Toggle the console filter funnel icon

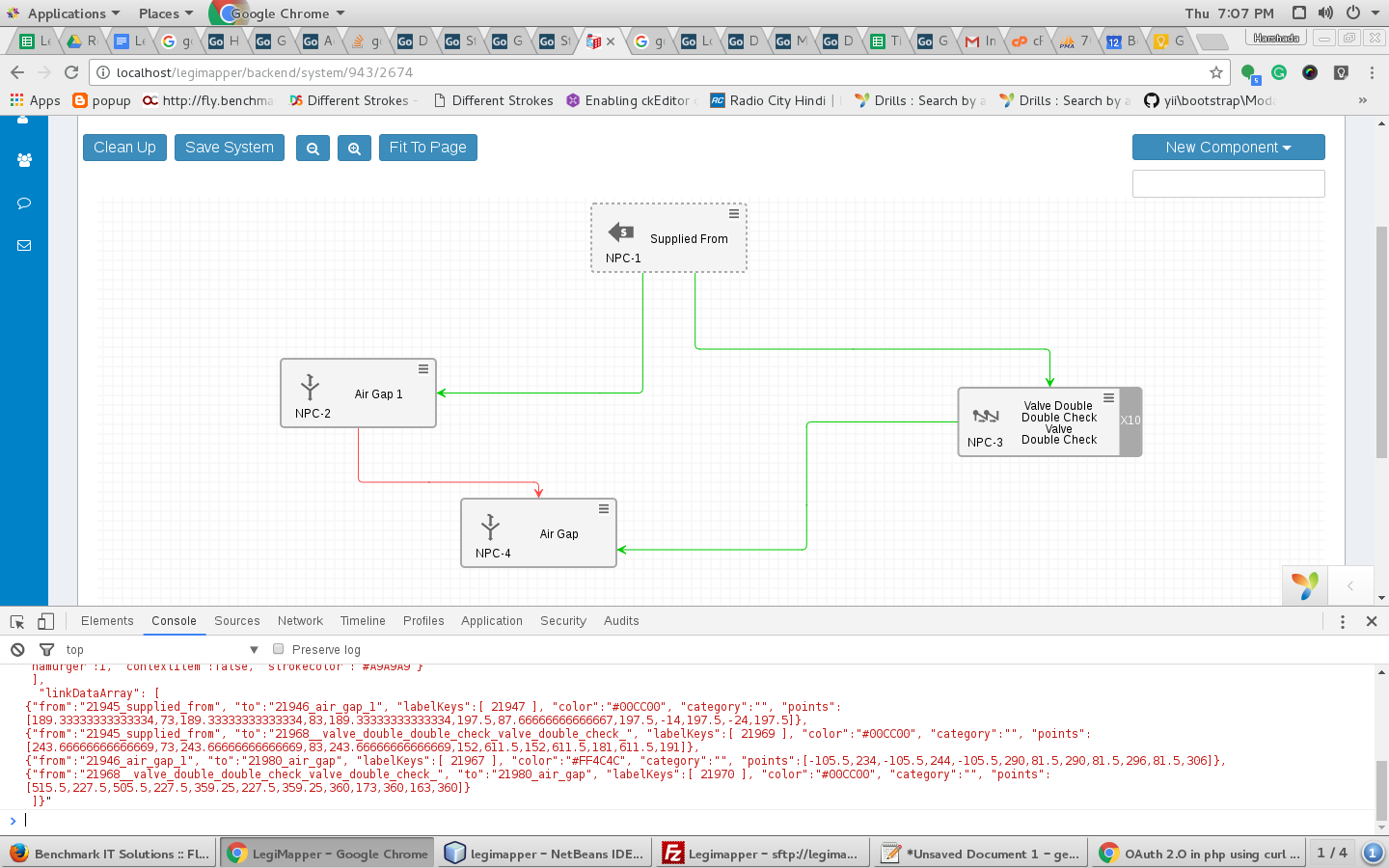(x=46, y=649)
